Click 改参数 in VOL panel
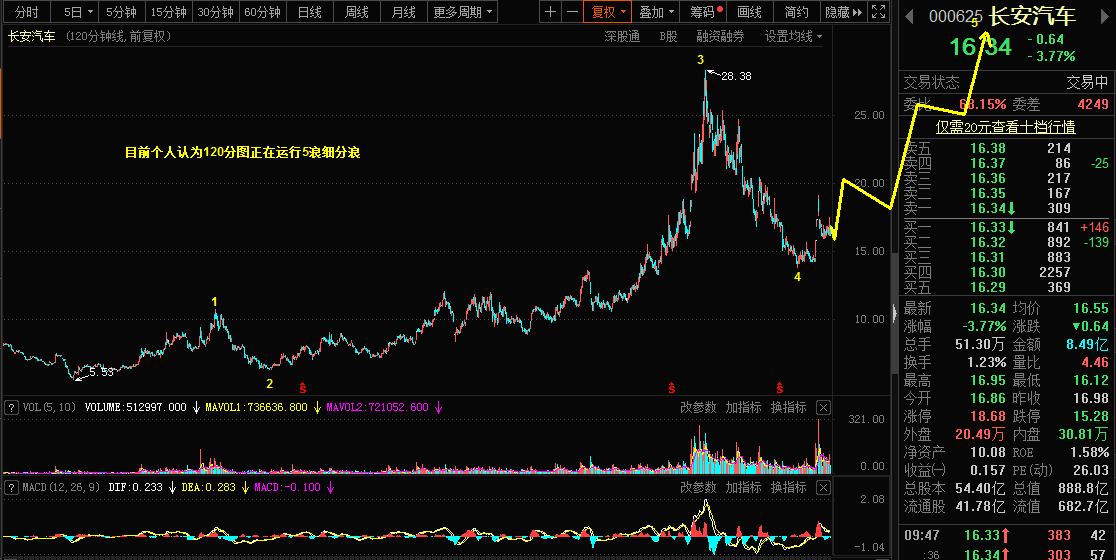The height and width of the screenshot is (560, 1116). (x=698, y=408)
